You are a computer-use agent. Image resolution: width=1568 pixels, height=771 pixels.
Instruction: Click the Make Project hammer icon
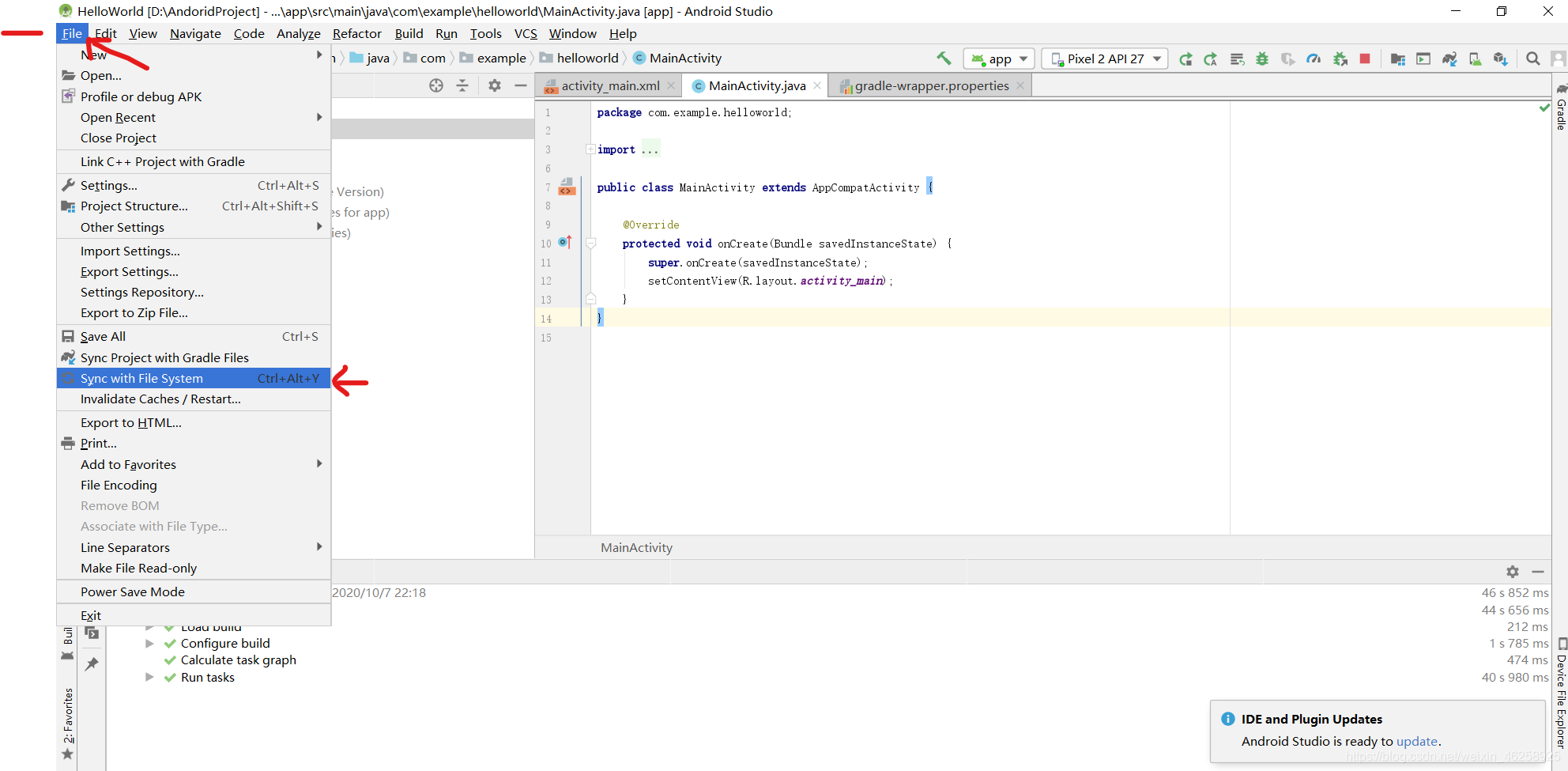(x=944, y=59)
